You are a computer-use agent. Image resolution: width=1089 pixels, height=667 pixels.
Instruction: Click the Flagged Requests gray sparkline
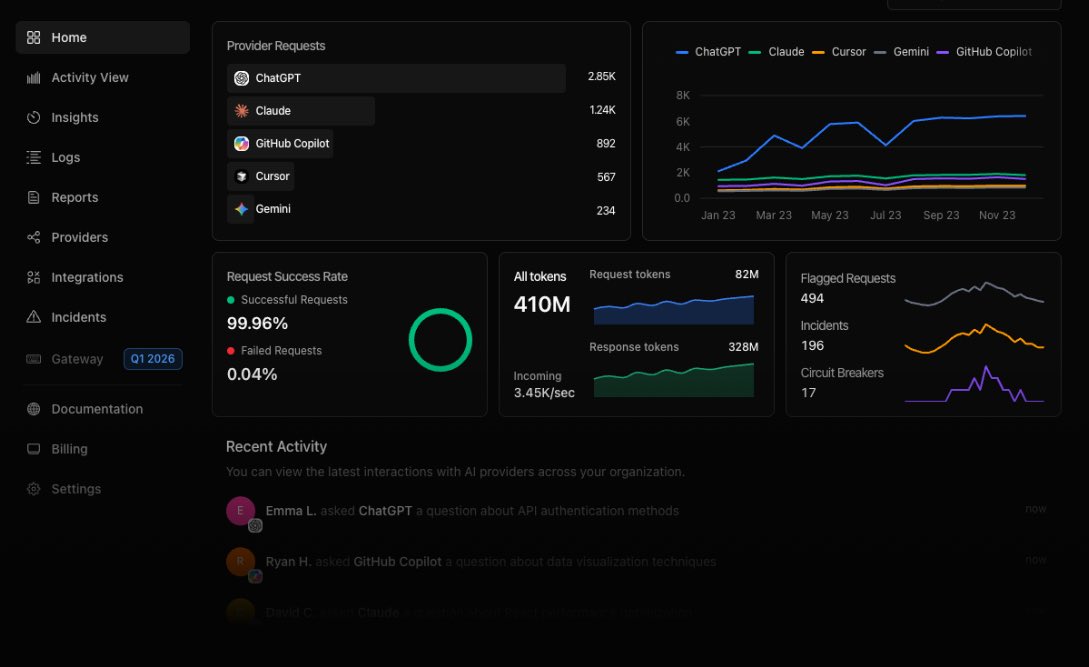pos(974,294)
